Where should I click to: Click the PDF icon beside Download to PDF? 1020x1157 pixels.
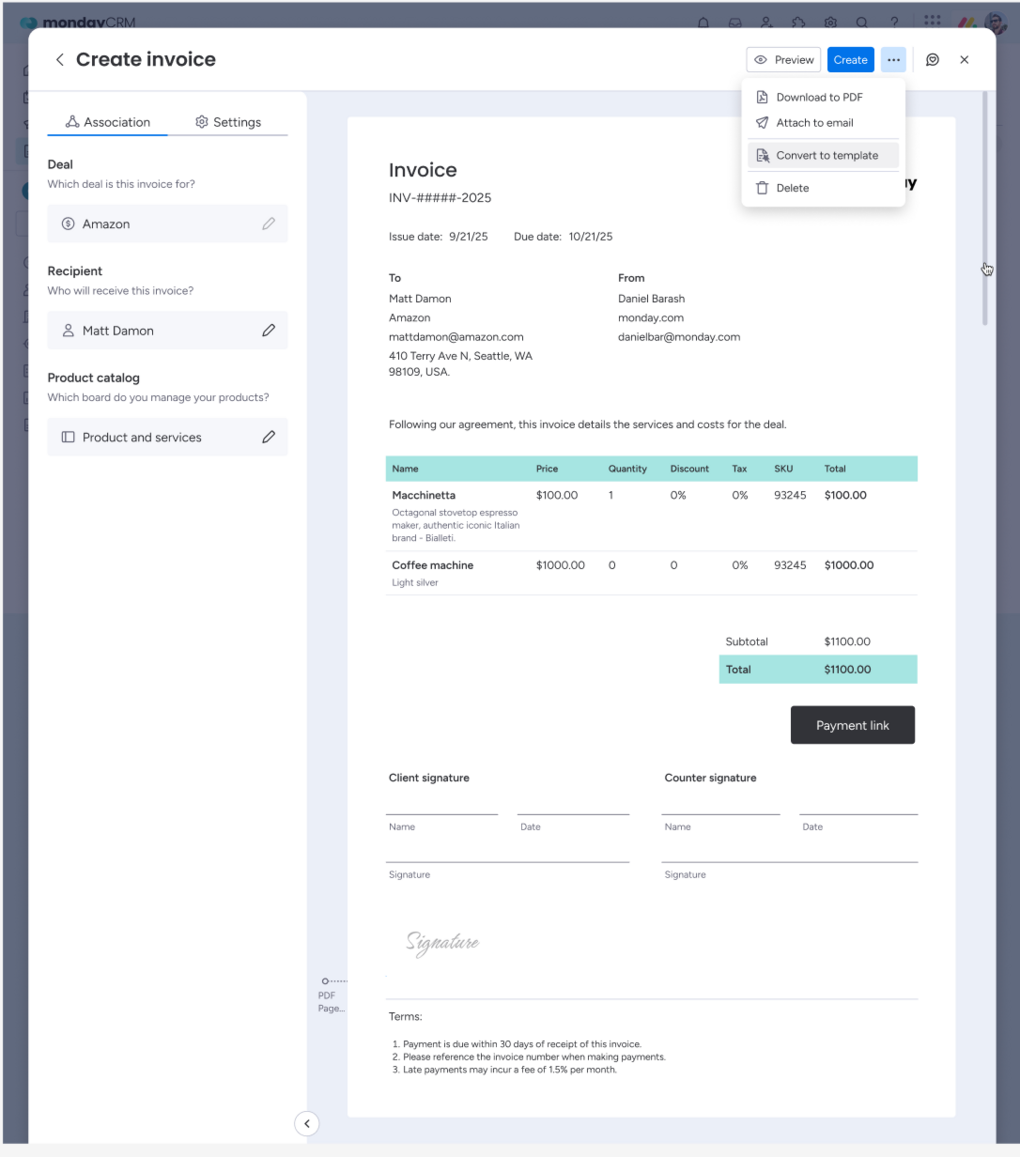tap(762, 97)
